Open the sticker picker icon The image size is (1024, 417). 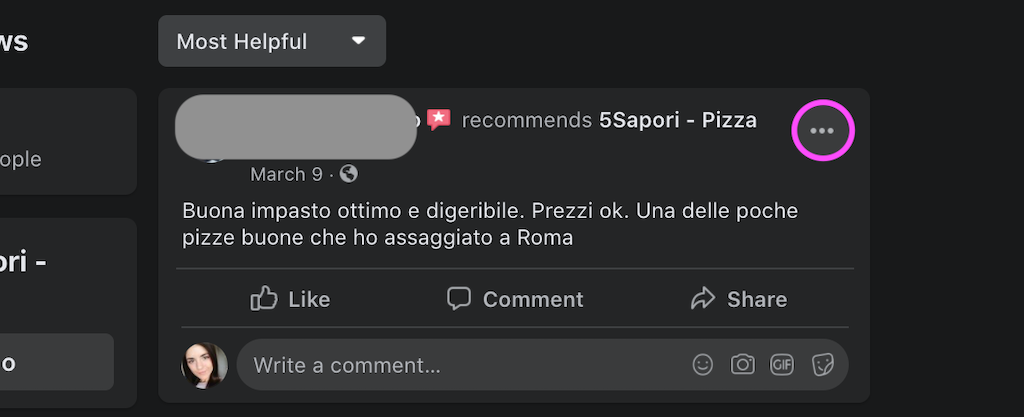pyautogui.click(x=822, y=365)
